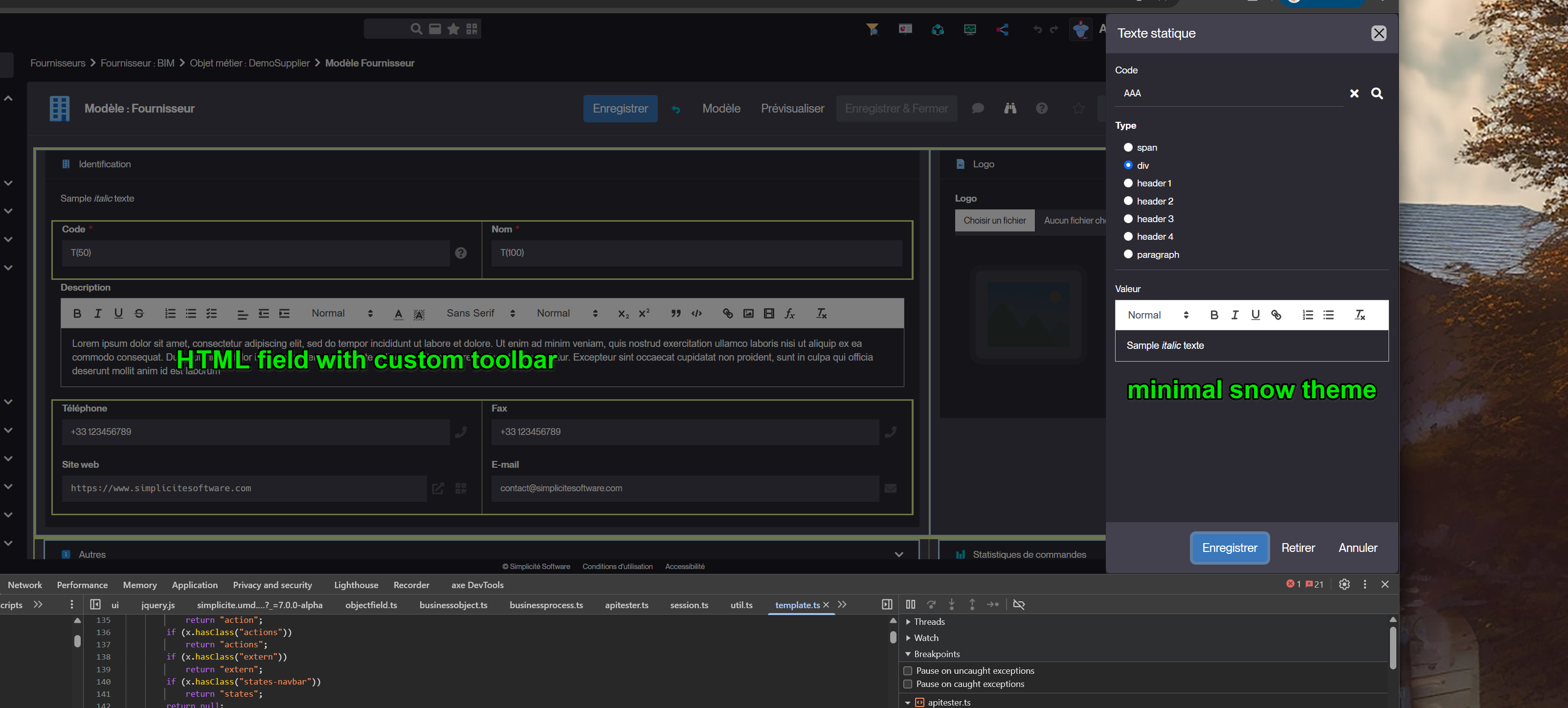Viewport: 1568px width, 708px height.
Task: Click the text color icon in Description toolbar
Action: (x=398, y=314)
